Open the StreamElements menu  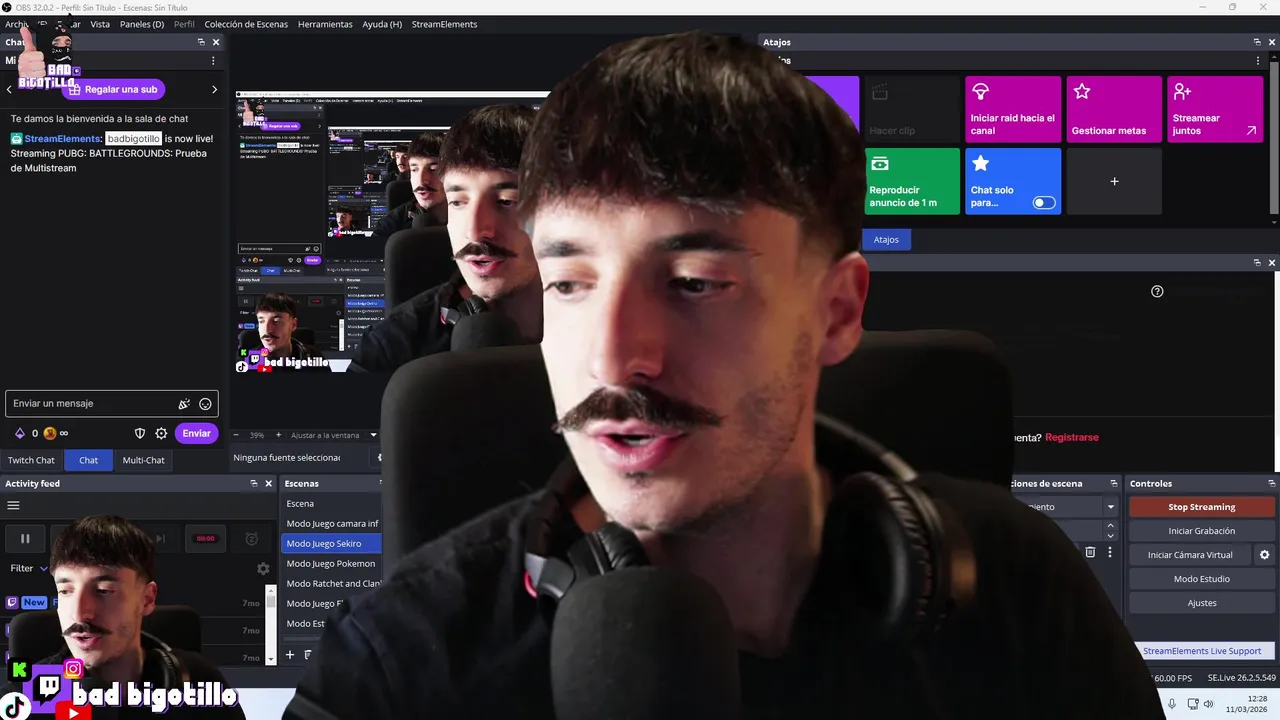[x=444, y=24]
